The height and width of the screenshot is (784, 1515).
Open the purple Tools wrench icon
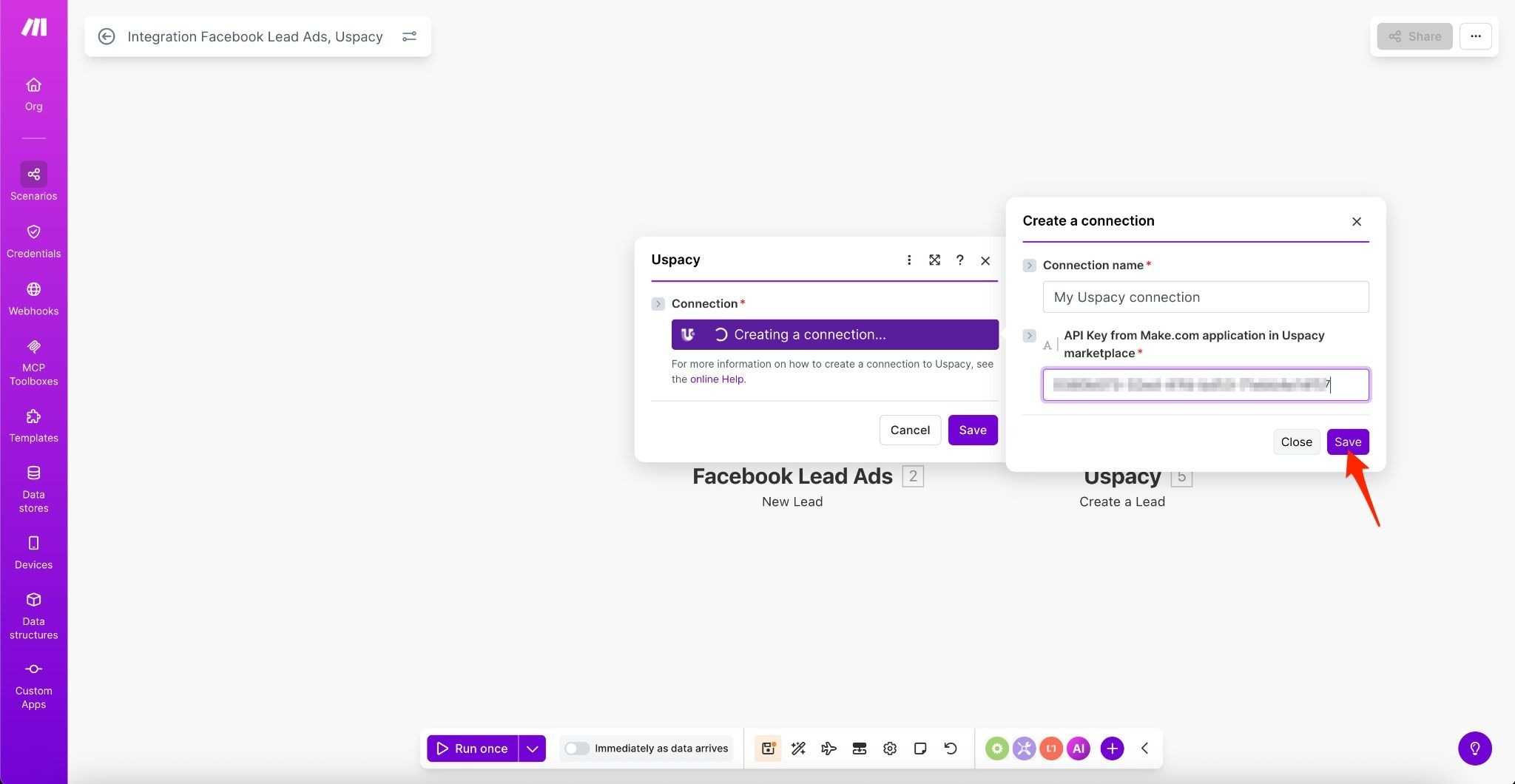coord(1024,748)
